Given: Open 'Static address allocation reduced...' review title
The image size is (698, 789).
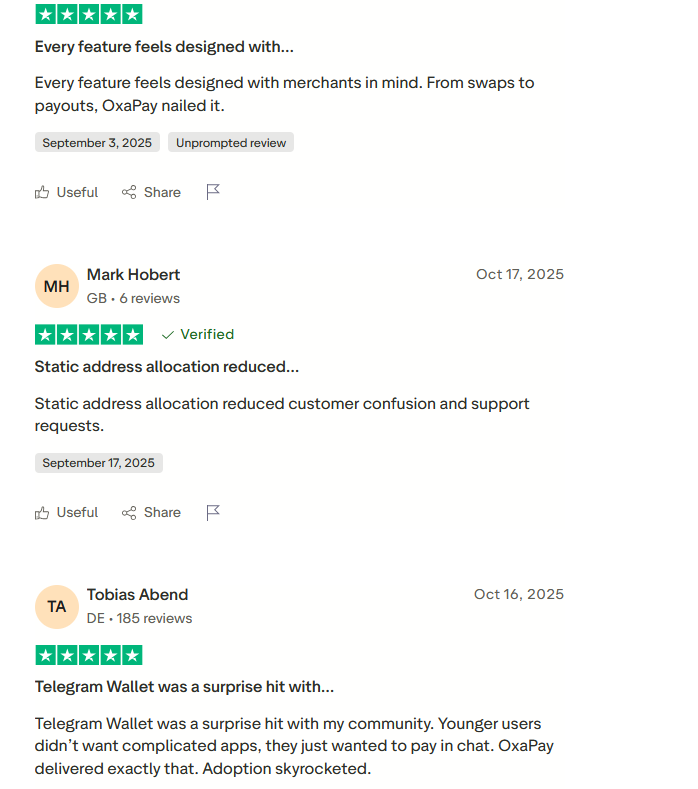Looking at the screenshot, I should pyautogui.click(x=166, y=367).
